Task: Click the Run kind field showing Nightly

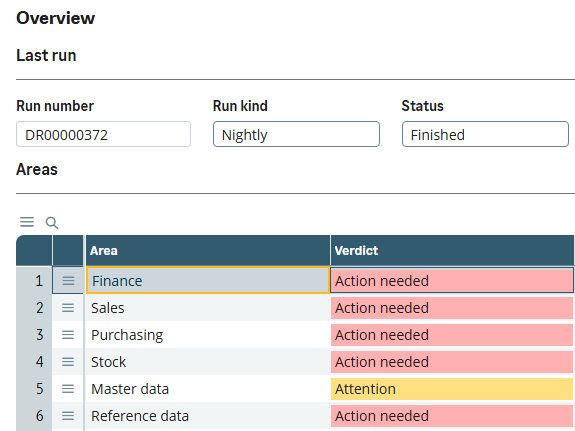Action: pos(296,134)
